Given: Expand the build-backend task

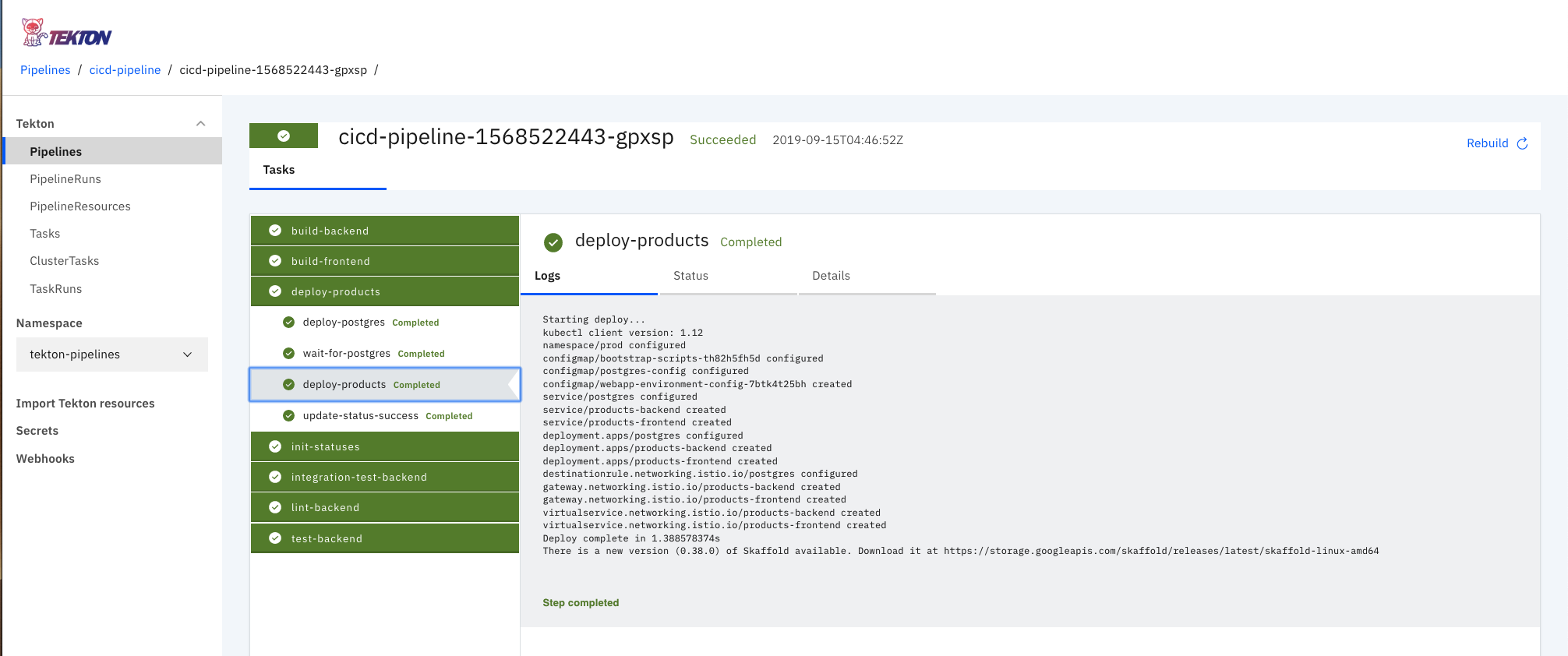Looking at the screenshot, I should (x=385, y=231).
